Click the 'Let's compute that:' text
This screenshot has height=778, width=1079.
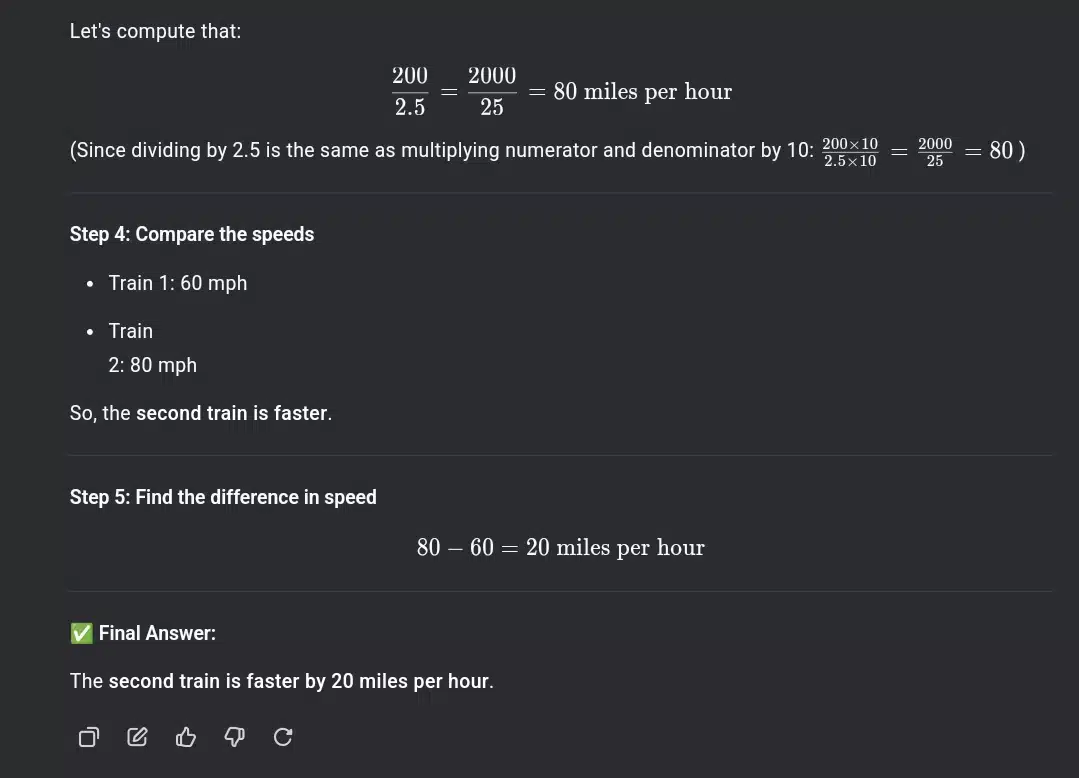(156, 31)
